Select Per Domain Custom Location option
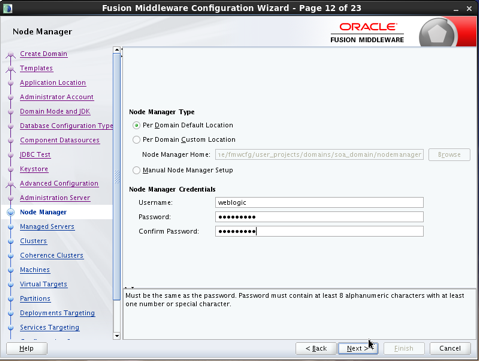The image size is (479, 361). pyautogui.click(x=136, y=140)
